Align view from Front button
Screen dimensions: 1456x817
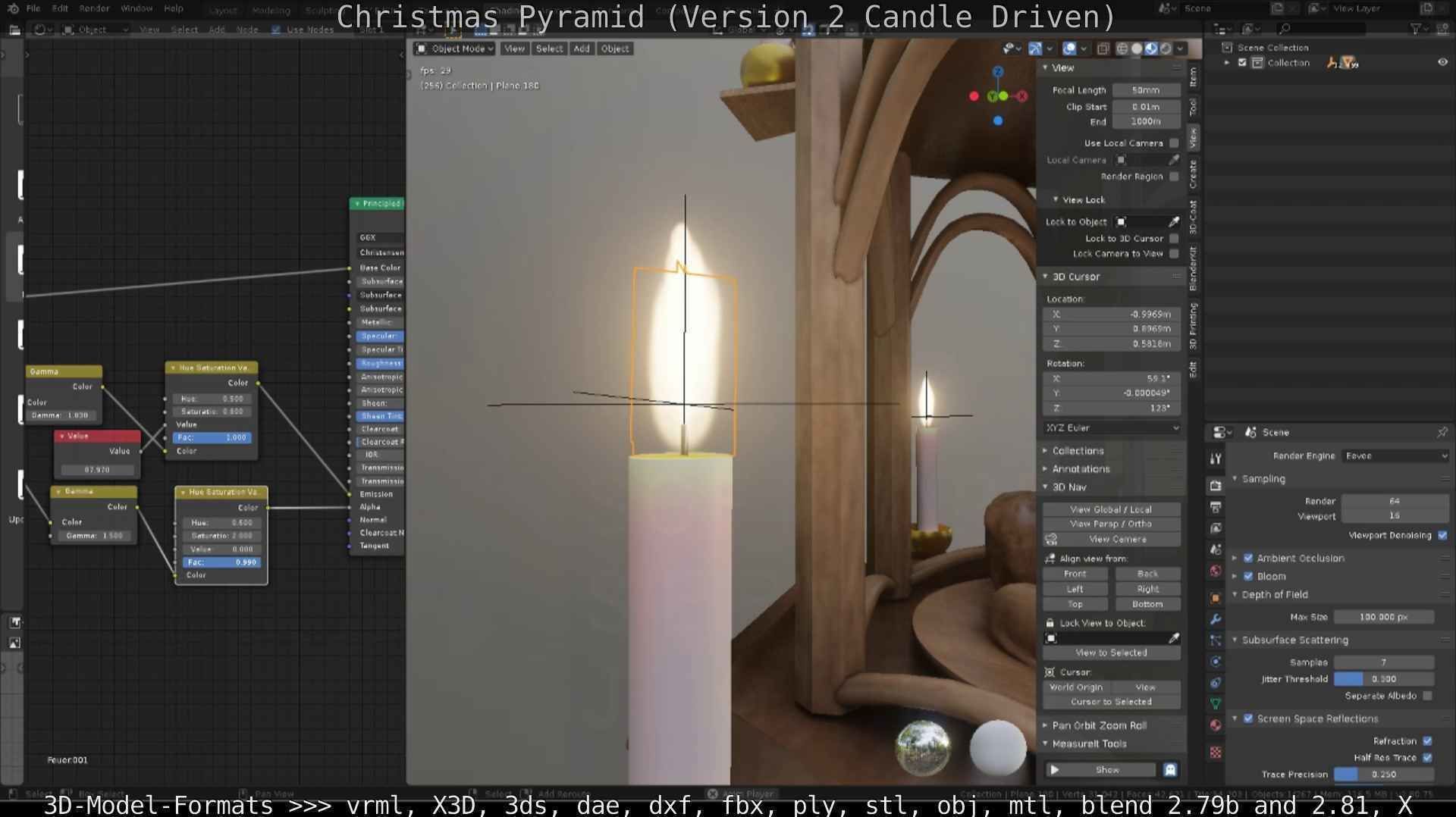click(x=1075, y=574)
